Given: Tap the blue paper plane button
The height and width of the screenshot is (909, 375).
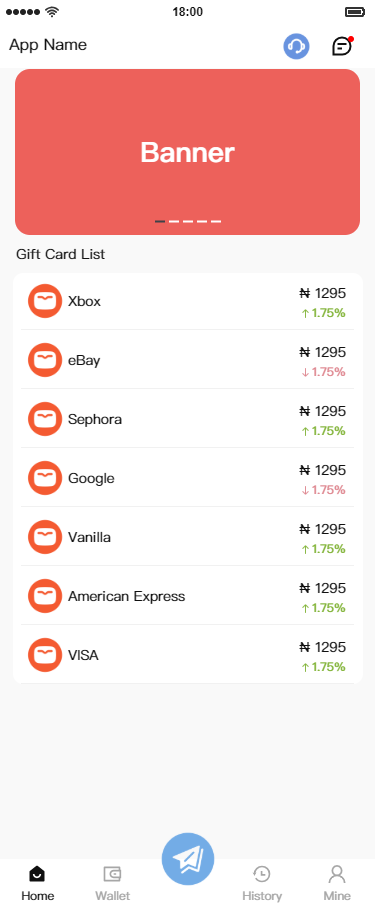Looking at the screenshot, I should (188, 859).
